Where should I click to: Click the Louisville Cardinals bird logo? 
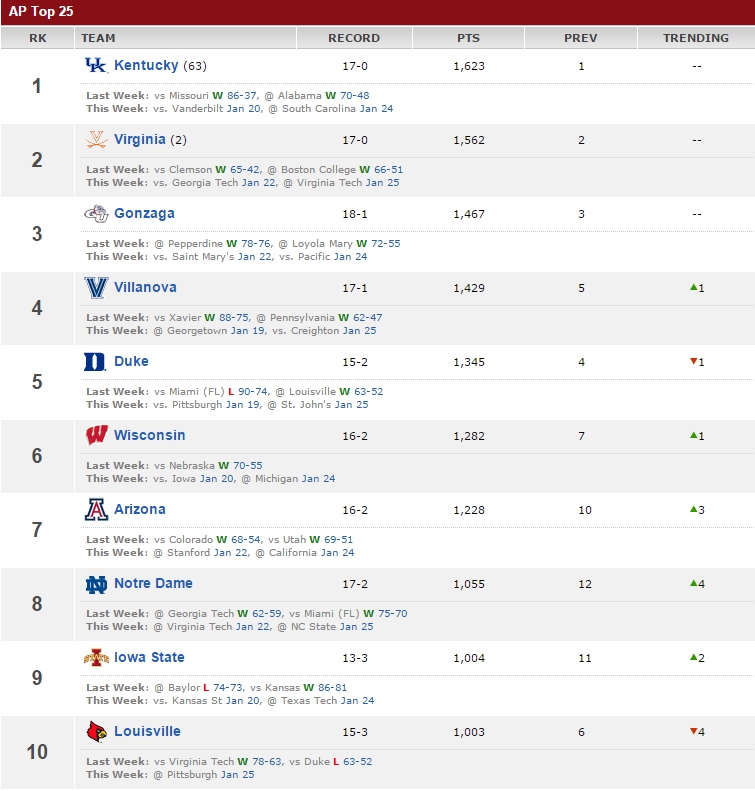click(96, 731)
